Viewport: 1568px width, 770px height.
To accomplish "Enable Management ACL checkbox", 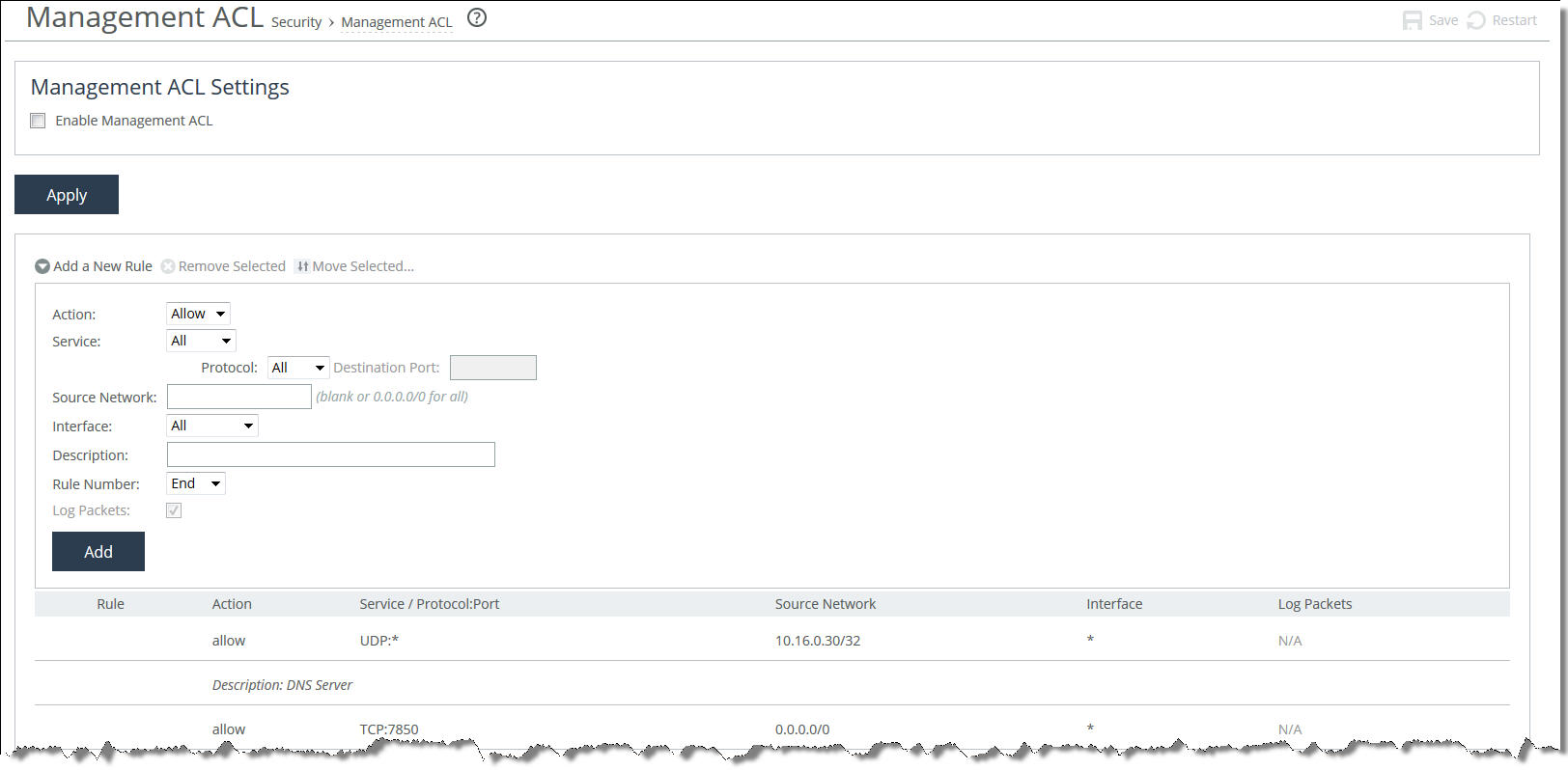I will 38,121.
